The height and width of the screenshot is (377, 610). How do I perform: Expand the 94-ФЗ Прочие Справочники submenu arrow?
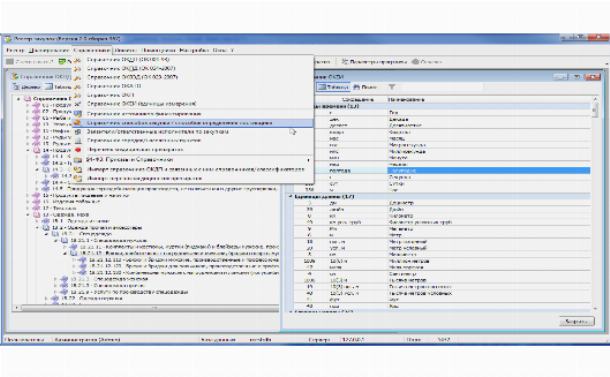(309, 160)
